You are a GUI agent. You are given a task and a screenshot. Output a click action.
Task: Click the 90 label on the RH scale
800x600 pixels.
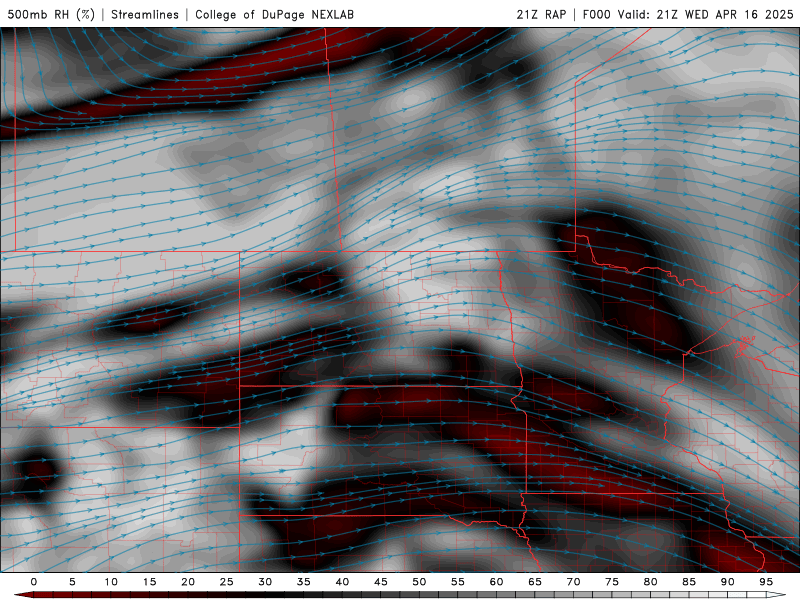pyautogui.click(x=727, y=582)
